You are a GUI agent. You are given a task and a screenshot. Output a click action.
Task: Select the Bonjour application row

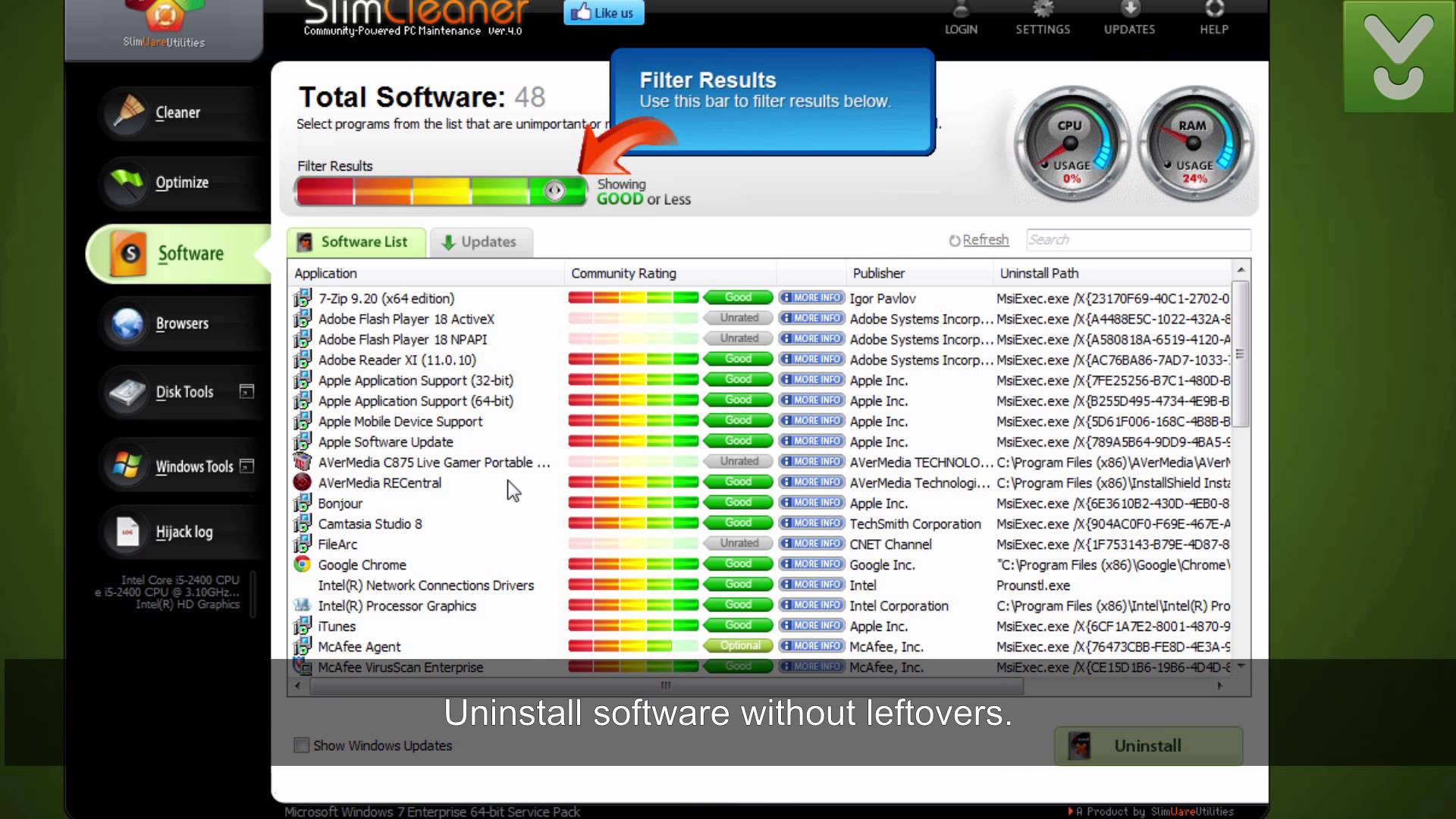(x=761, y=503)
